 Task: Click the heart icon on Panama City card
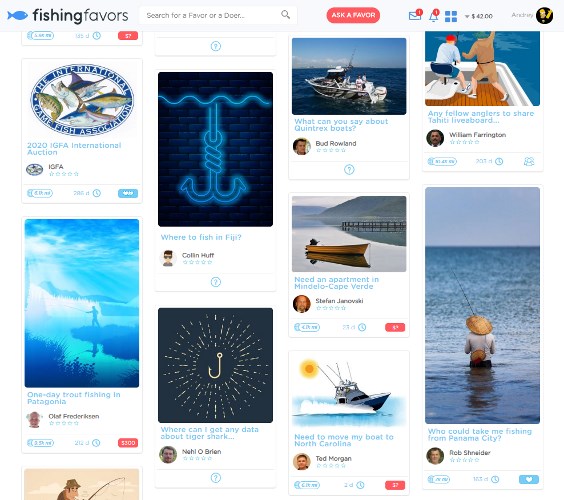pos(529,479)
